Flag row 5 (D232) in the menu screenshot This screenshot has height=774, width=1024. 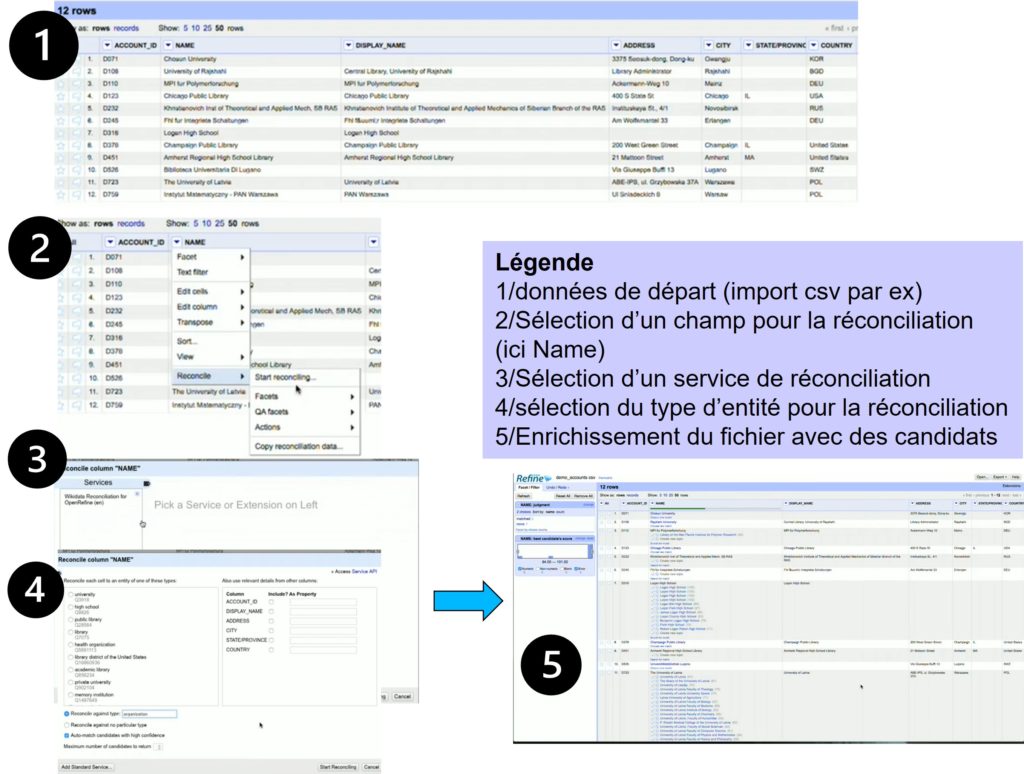(76, 311)
